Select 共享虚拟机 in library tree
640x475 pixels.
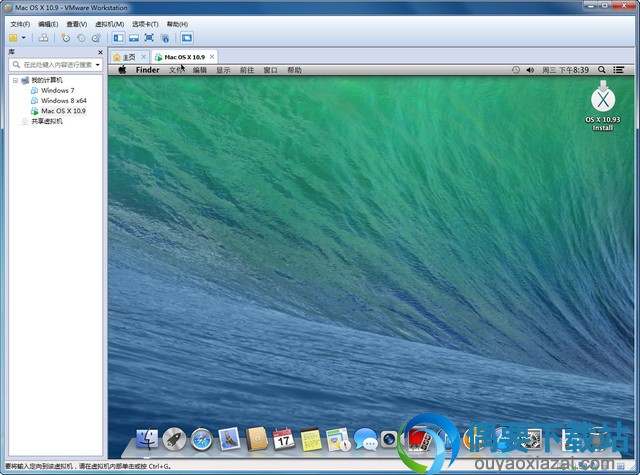pyautogui.click(x=47, y=121)
